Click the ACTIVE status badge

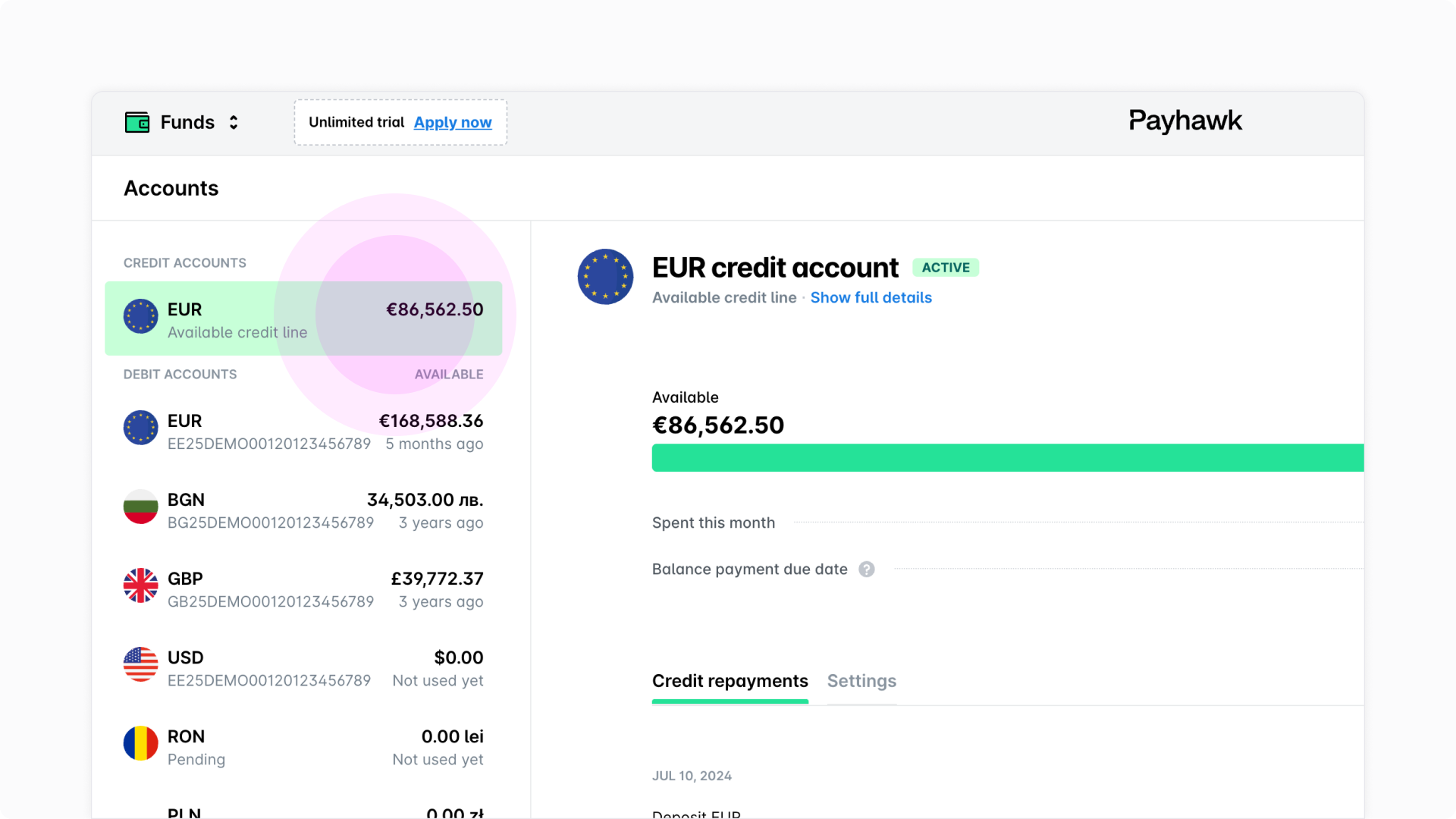(x=945, y=268)
